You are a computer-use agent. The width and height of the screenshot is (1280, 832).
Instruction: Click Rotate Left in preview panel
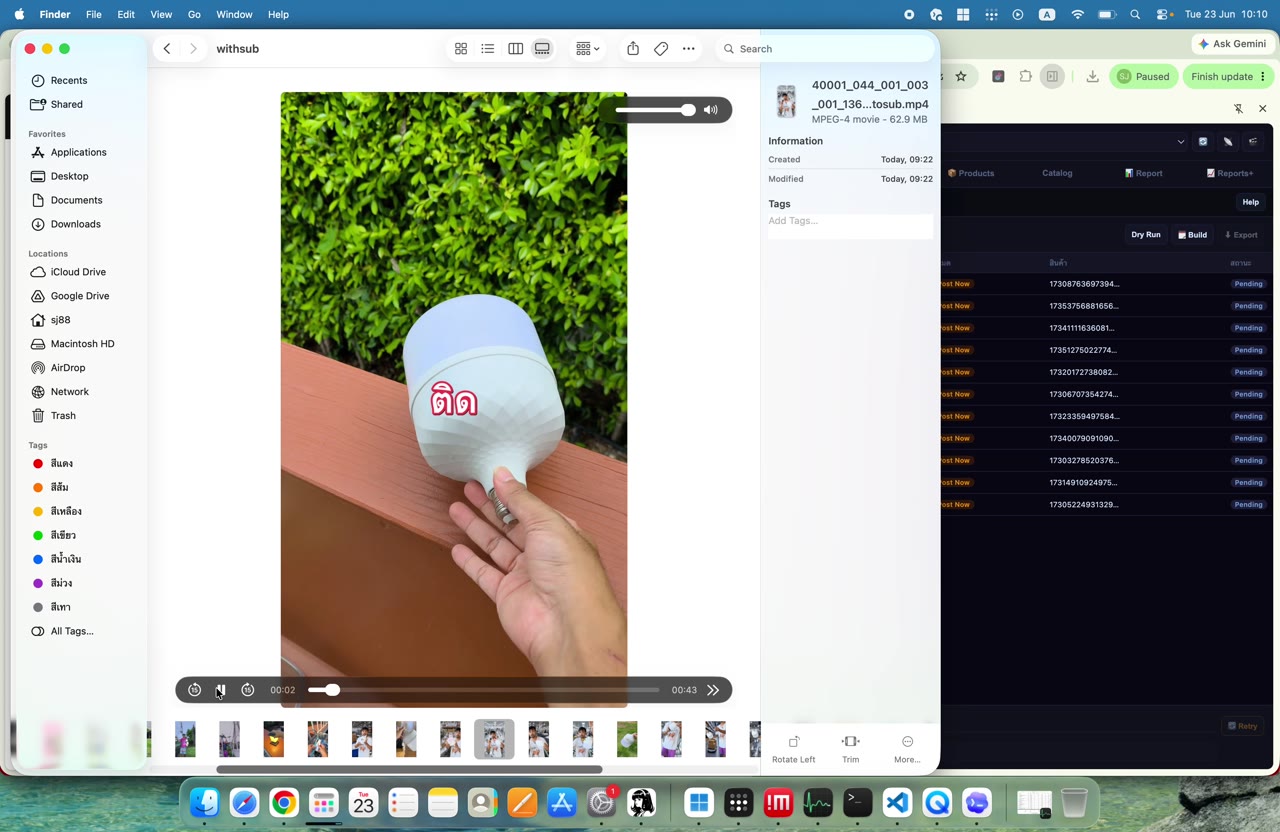click(x=794, y=749)
